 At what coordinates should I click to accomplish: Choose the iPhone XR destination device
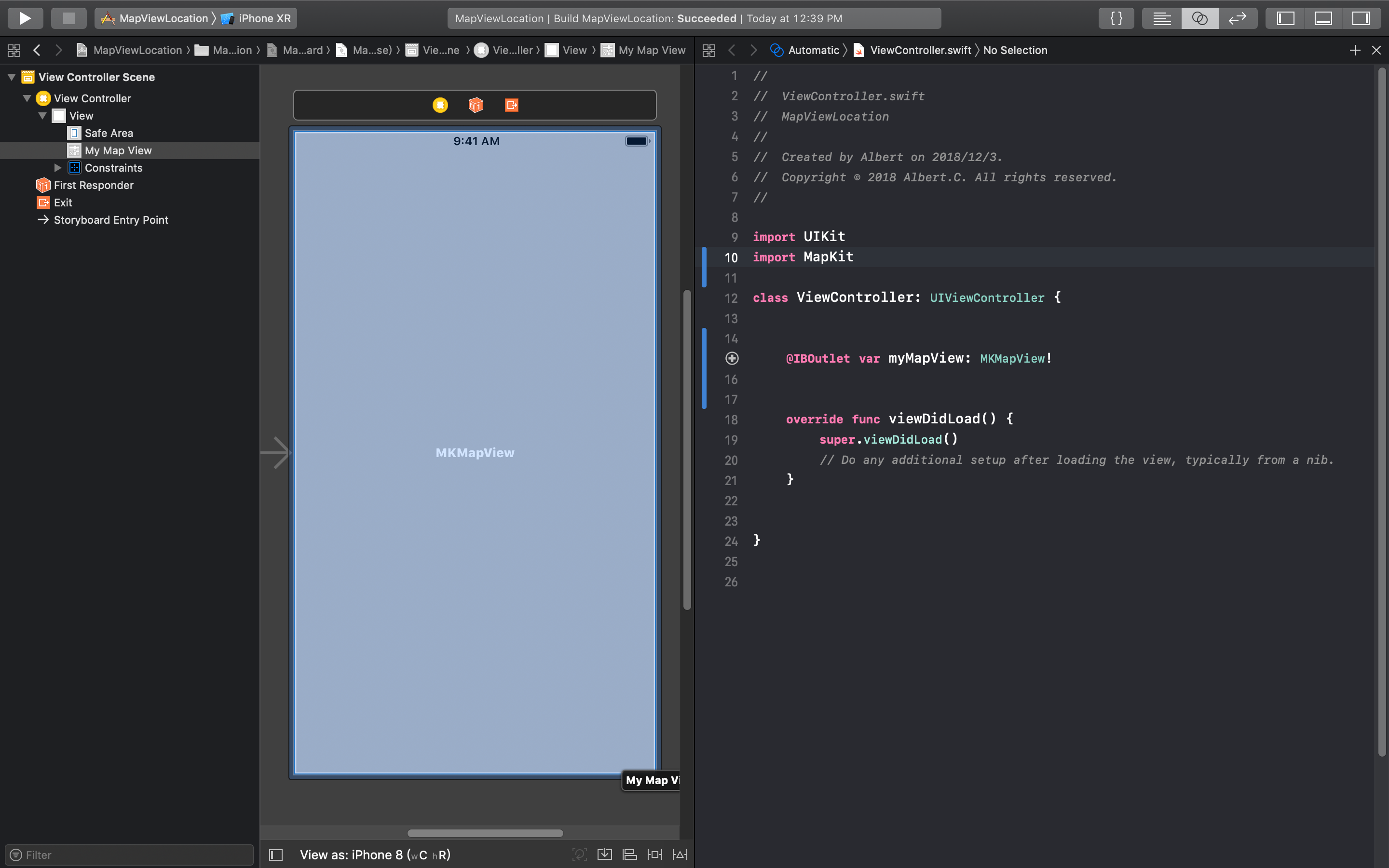(x=256, y=18)
